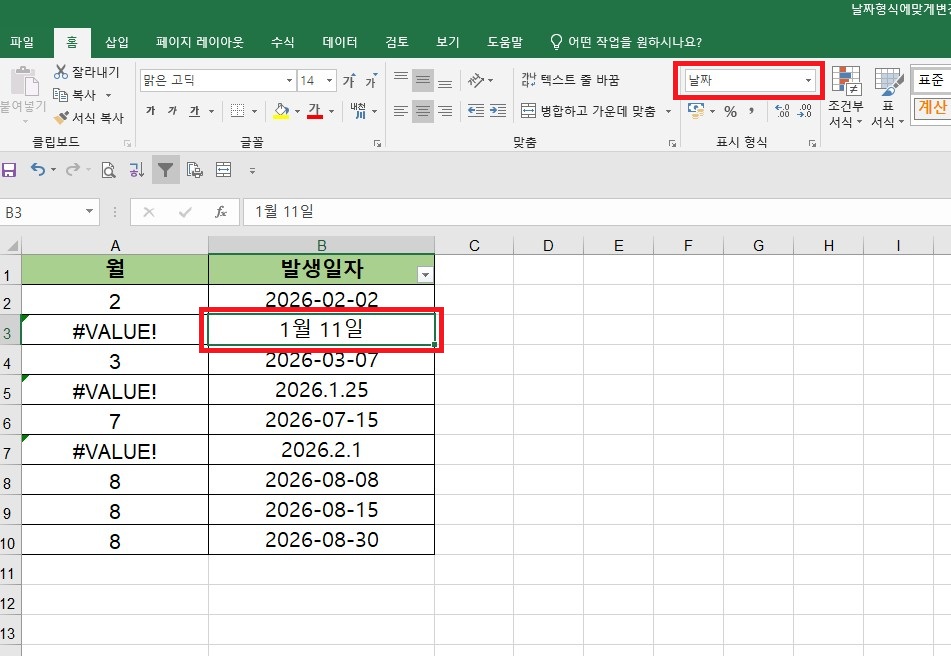Align text left
Image resolution: width=951 pixels, height=656 pixels.
pos(401,110)
